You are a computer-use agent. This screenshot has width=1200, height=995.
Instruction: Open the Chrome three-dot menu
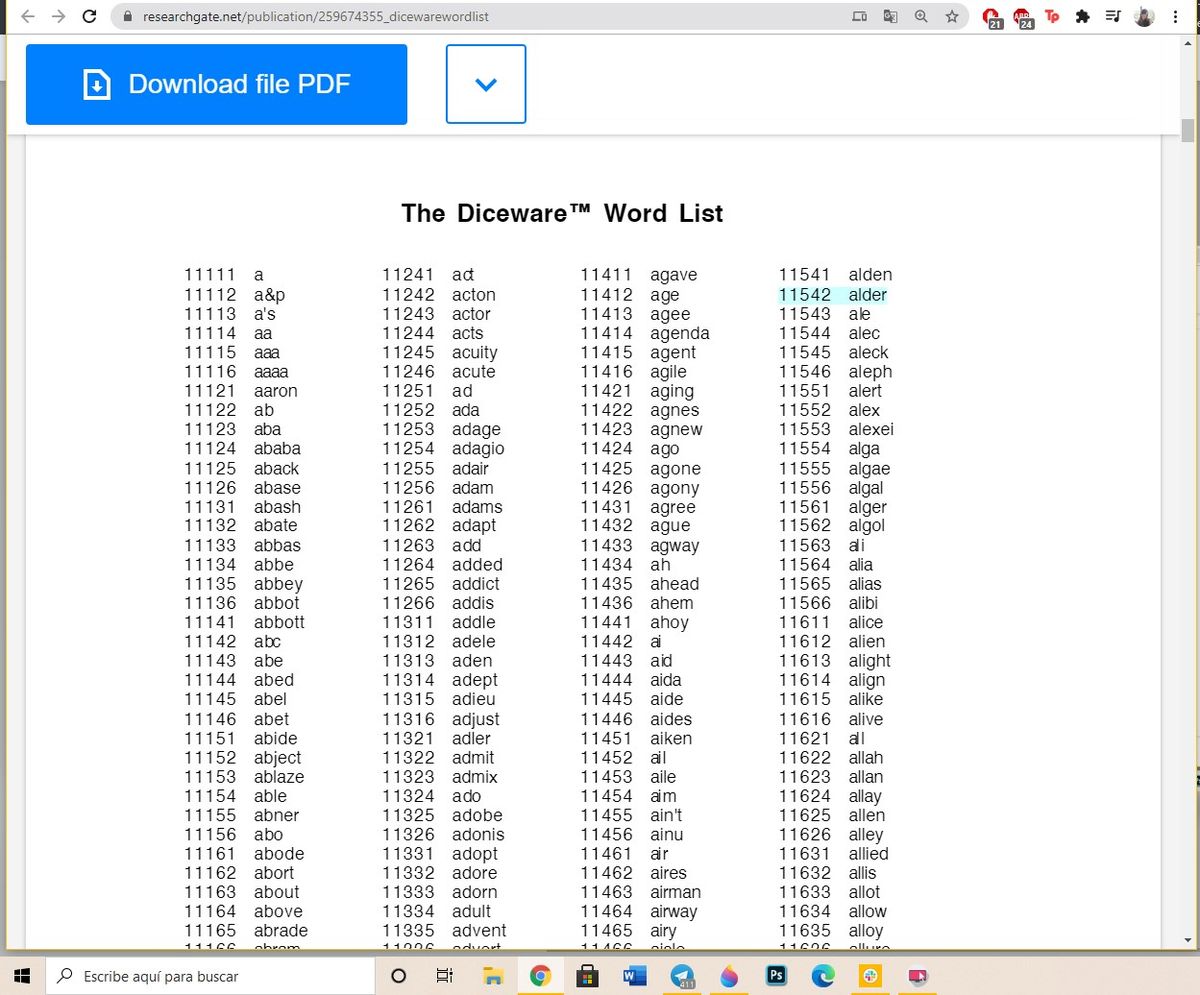pos(1175,17)
